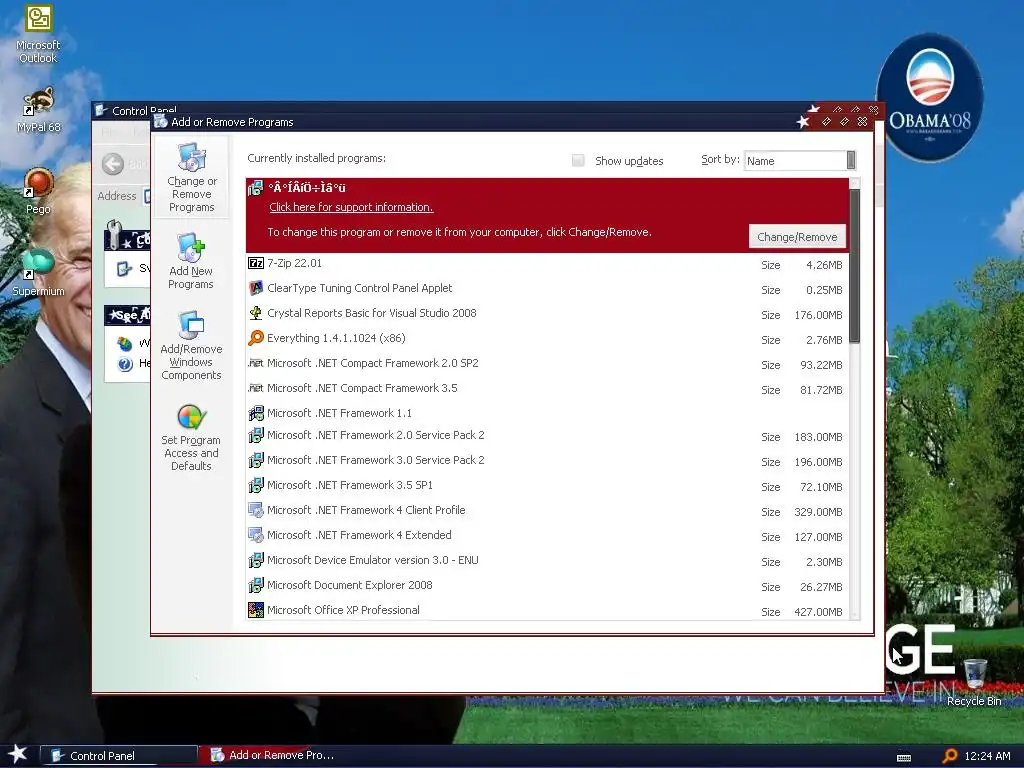Open Add/Remove Windows Components
This screenshot has width=1024, height=768.
(x=191, y=345)
